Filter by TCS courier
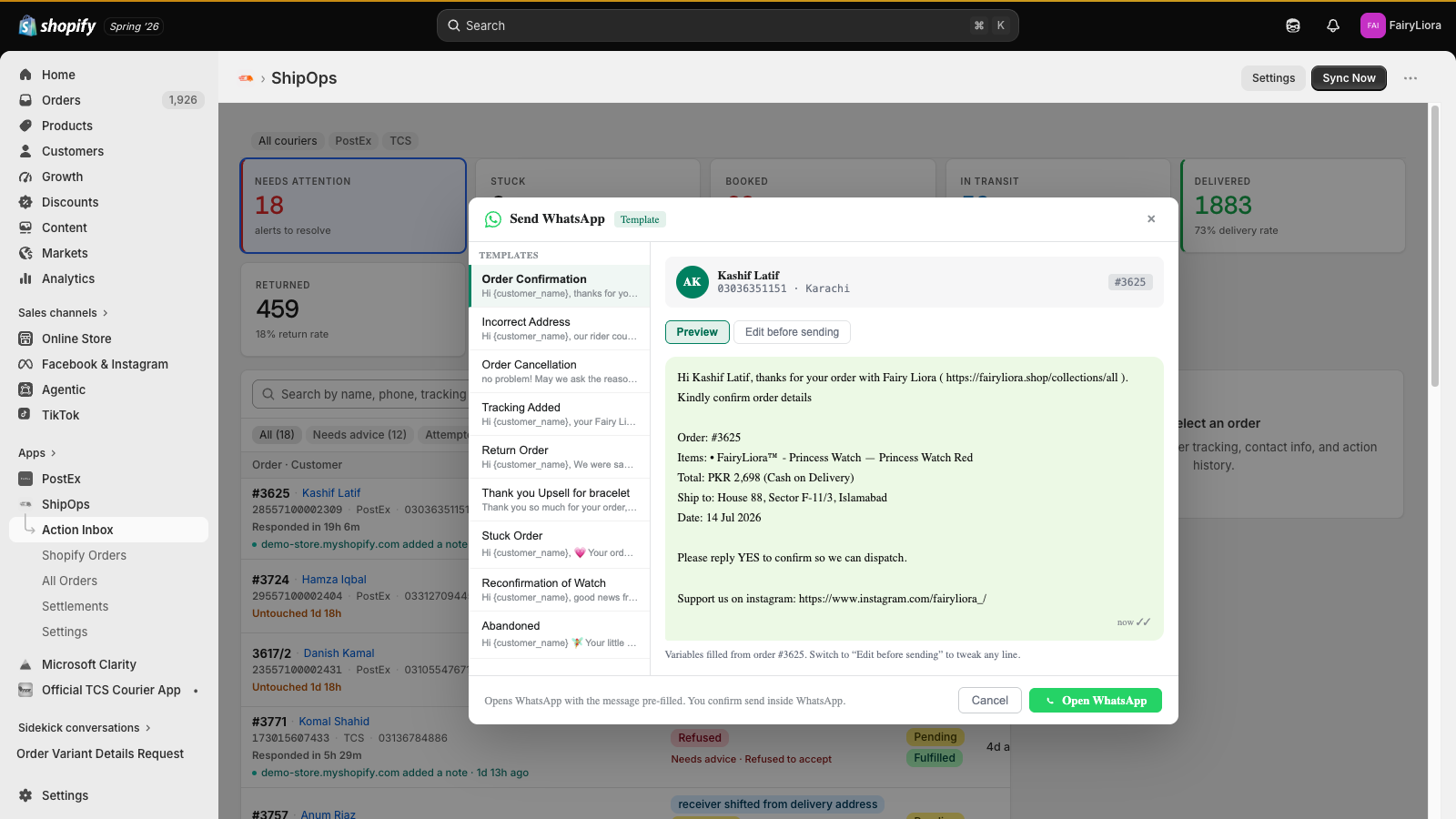 400,141
